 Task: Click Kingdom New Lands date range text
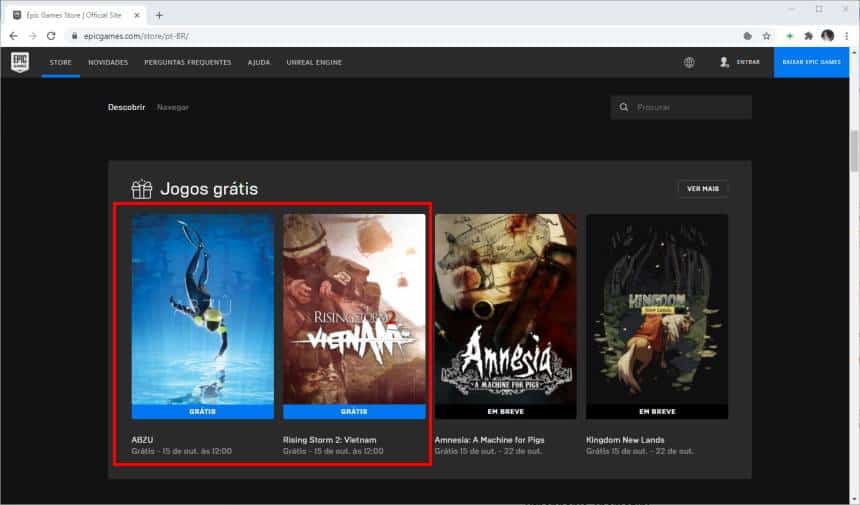pos(640,451)
